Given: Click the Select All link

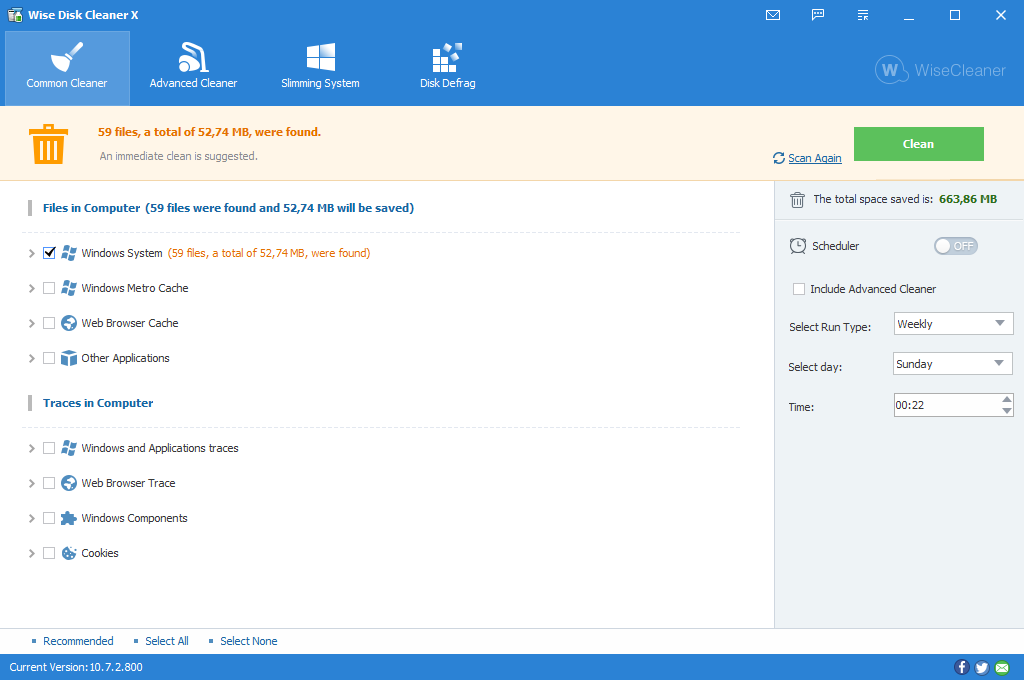Looking at the screenshot, I should pos(167,641).
